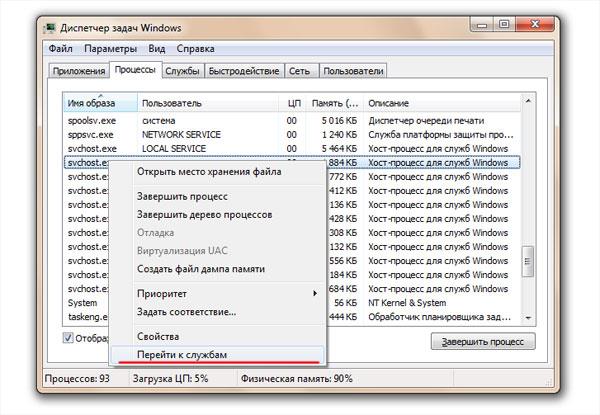Viewport: 600px width, 415px height.
Task: Click the Загрузка ЦП: 5% status entry
Action: tap(170, 379)
